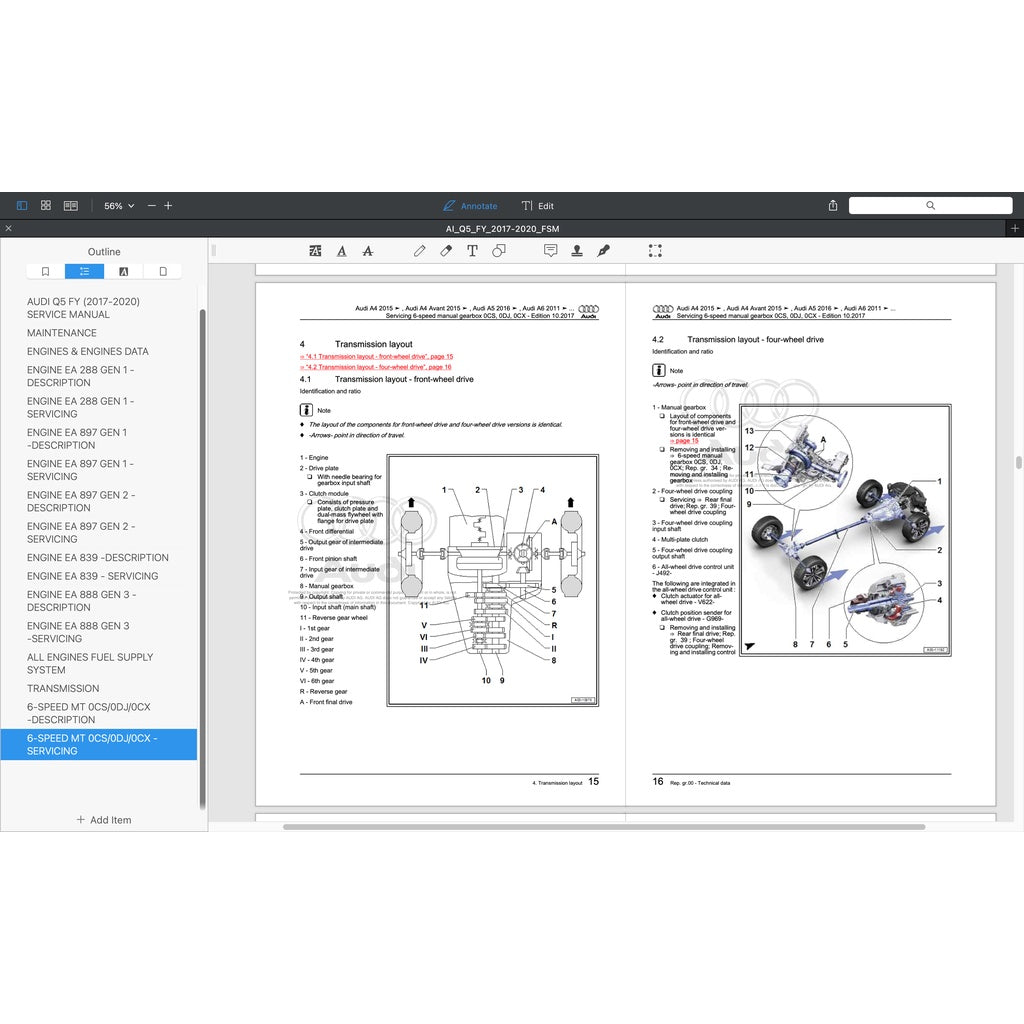Select the note comment tool
1024x1024 pixels.
(x=551, y=251)
